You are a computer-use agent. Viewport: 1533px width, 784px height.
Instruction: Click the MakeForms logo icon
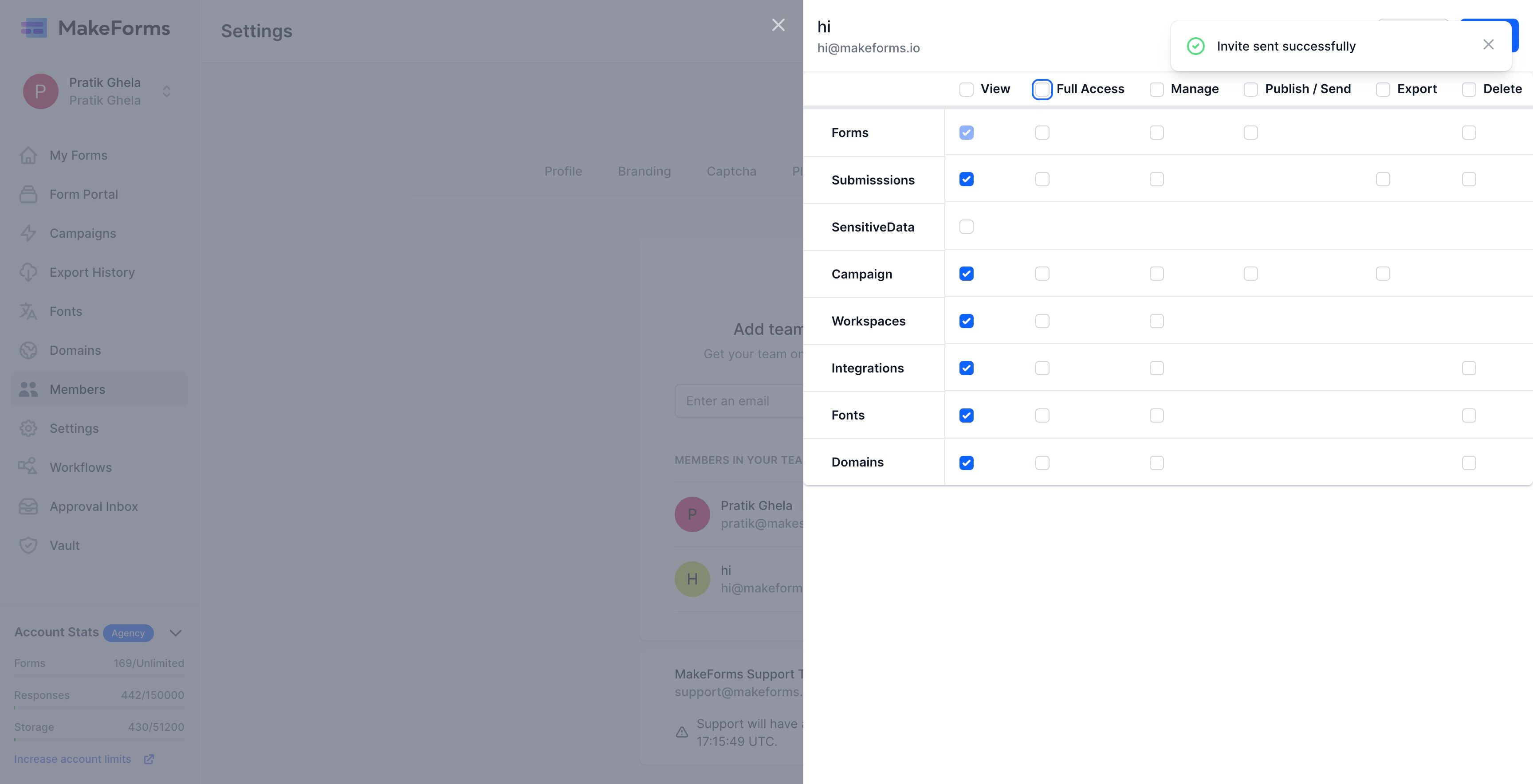pos(34,27)
